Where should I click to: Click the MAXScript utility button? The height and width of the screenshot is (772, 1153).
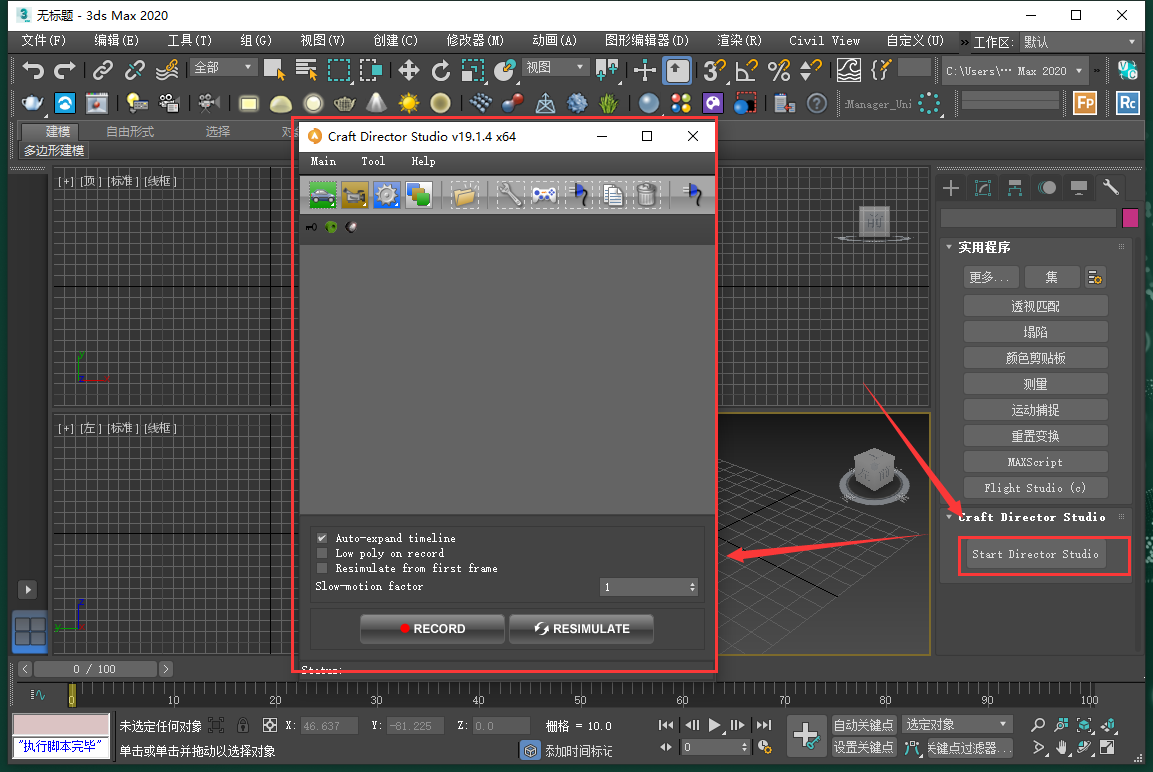[1035, 462]
